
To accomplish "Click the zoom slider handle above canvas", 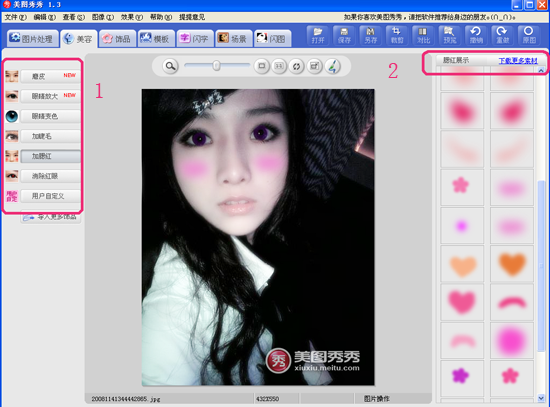I will 216,65.
